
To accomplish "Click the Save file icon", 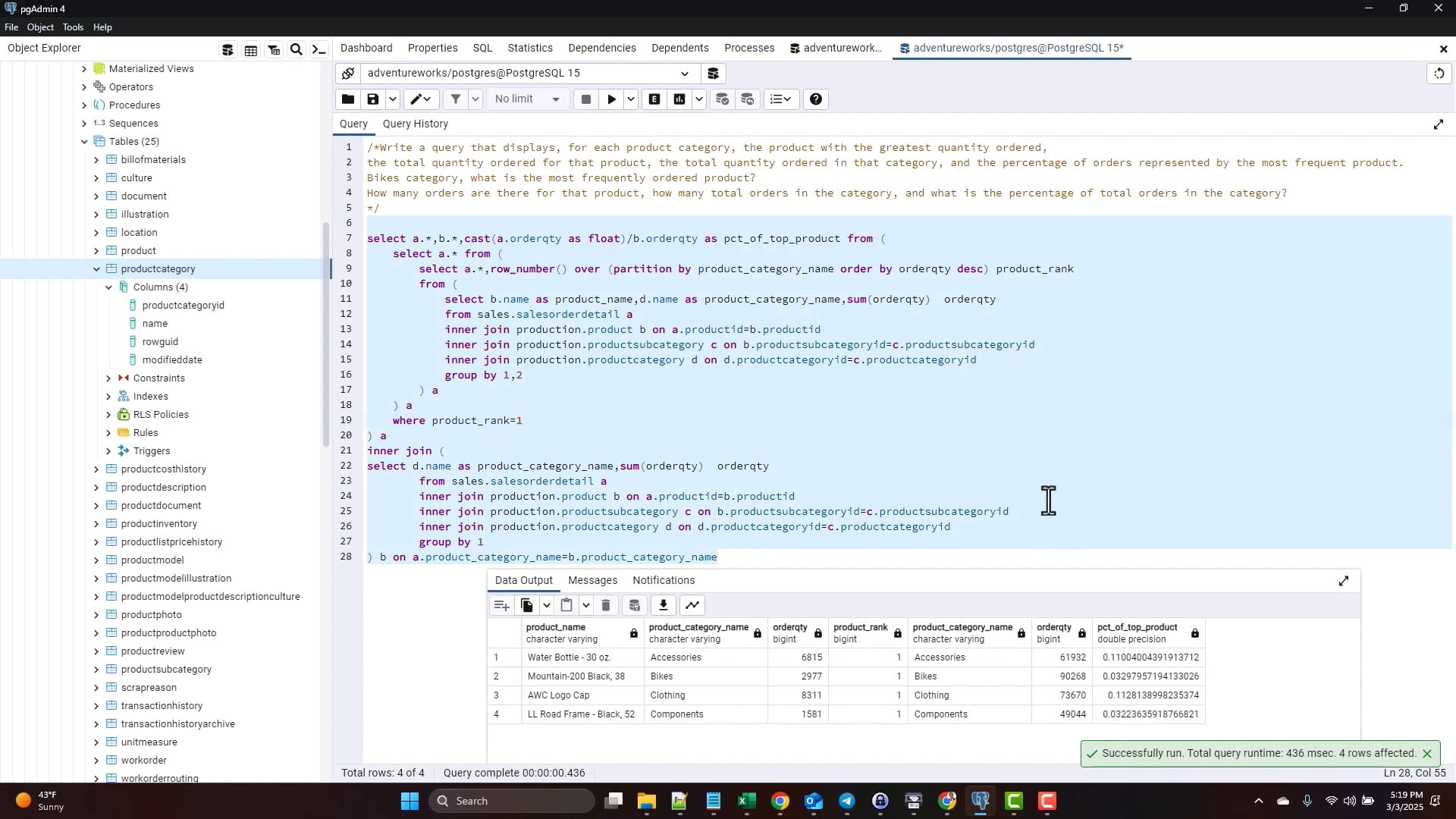I will pos(372,99).
